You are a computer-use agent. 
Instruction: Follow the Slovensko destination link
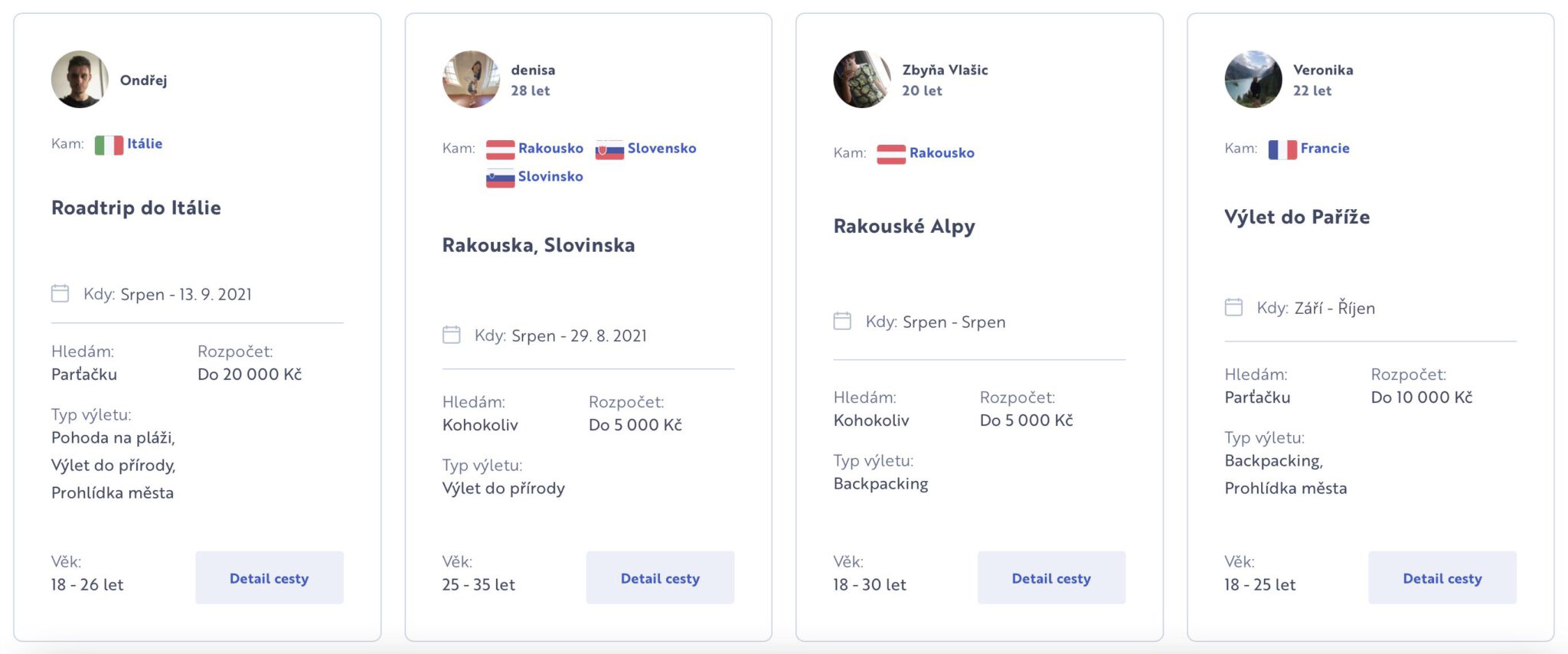pos(661,149)
